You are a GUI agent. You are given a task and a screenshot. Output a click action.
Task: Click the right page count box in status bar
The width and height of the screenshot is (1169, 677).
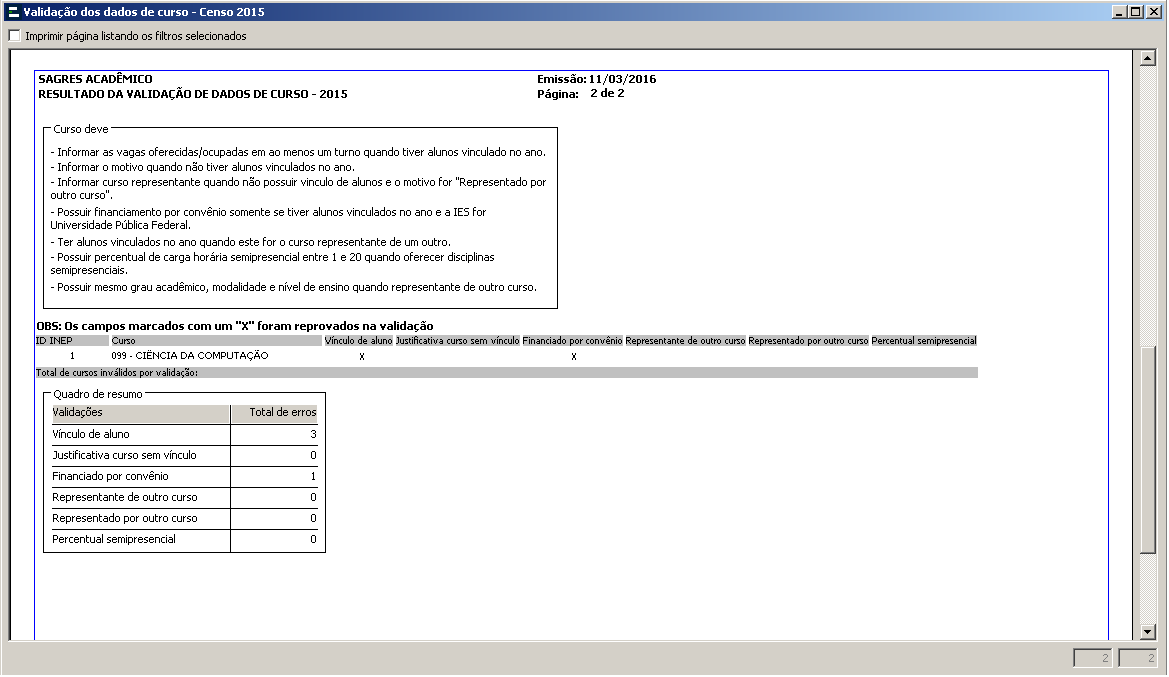click(x=1138, y=658)
